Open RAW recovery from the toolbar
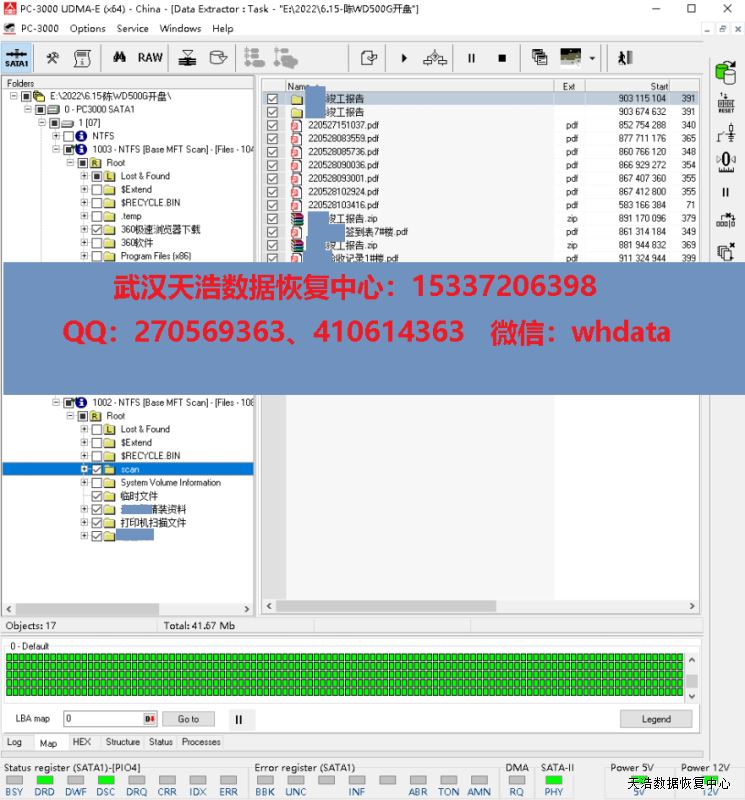 (x=150, y=58)
